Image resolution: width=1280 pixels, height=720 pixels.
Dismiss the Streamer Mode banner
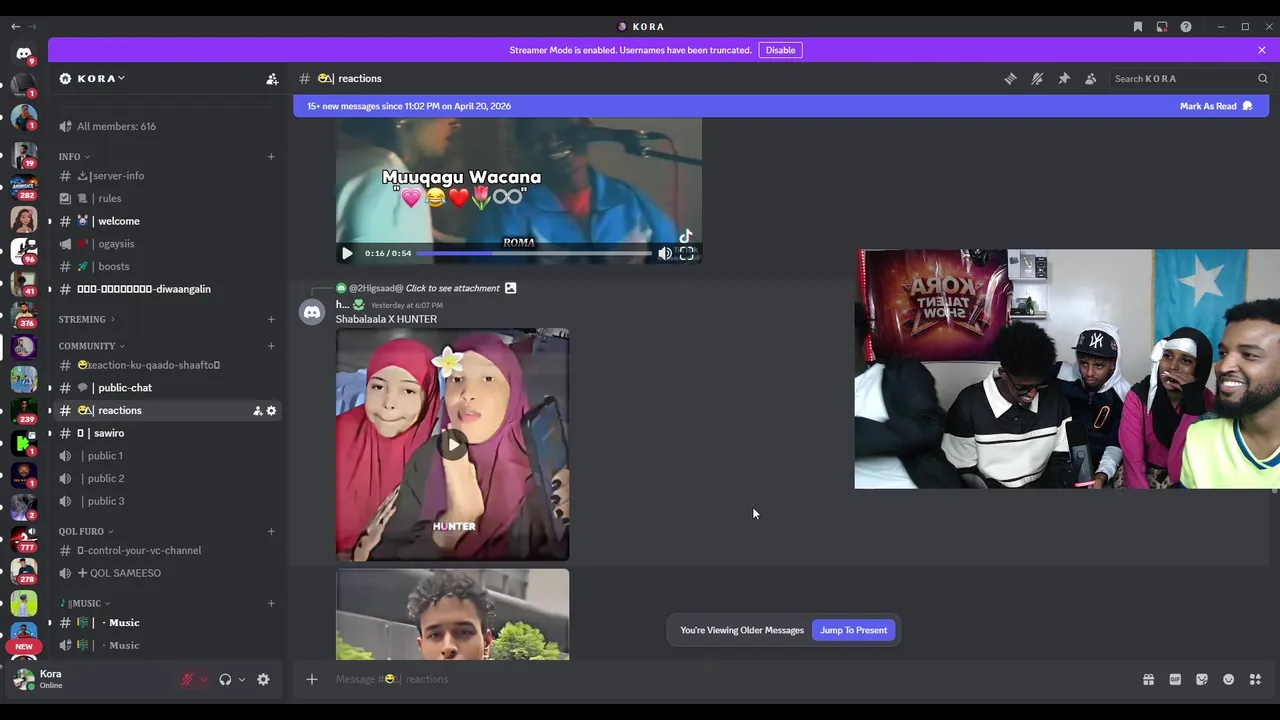(1262, 50)
